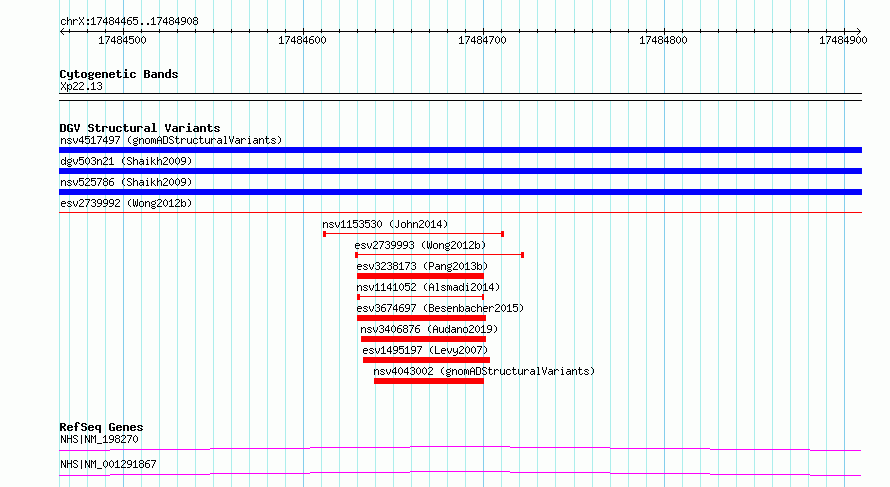
Task: Click the 17484700 ruler position label
Action: click(x=482, y=40)
